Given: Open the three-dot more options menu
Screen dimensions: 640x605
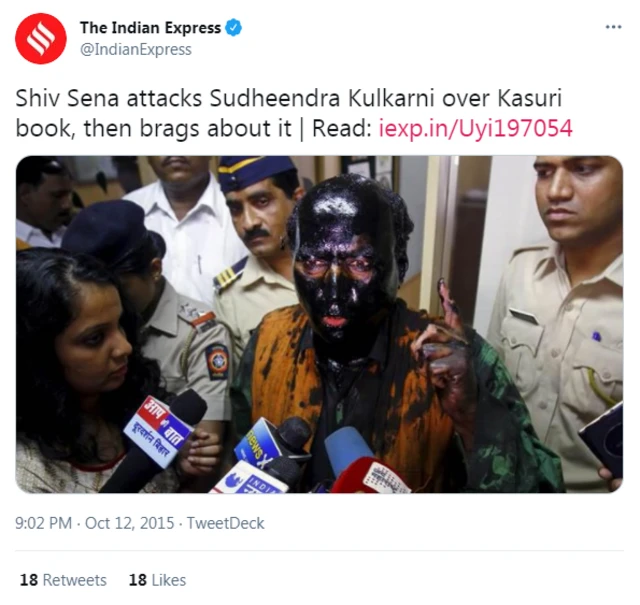Looking at the screenshot, I should pyautogui.click(x=613, y=27).
